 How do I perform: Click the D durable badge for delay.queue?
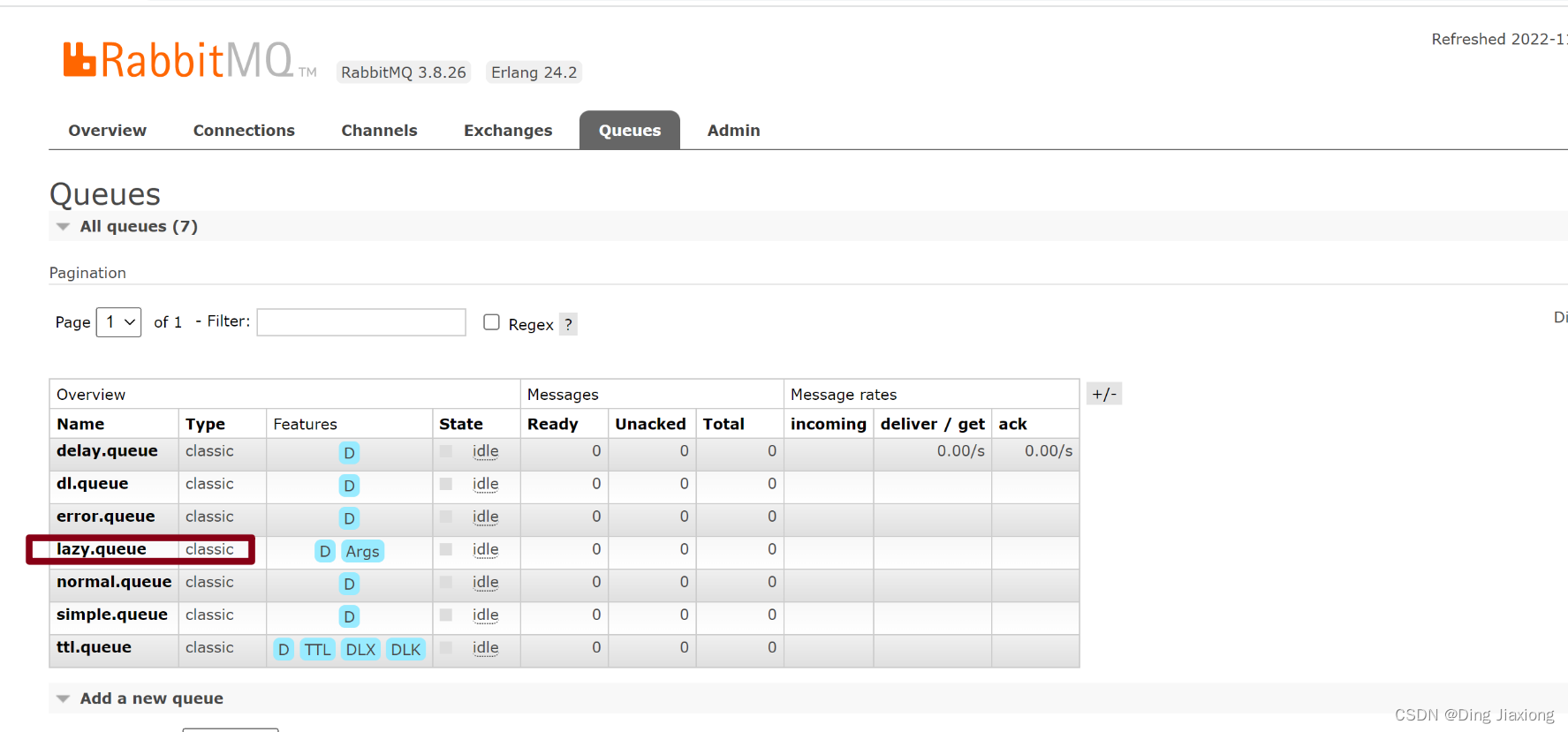click(x=349, y=453)
